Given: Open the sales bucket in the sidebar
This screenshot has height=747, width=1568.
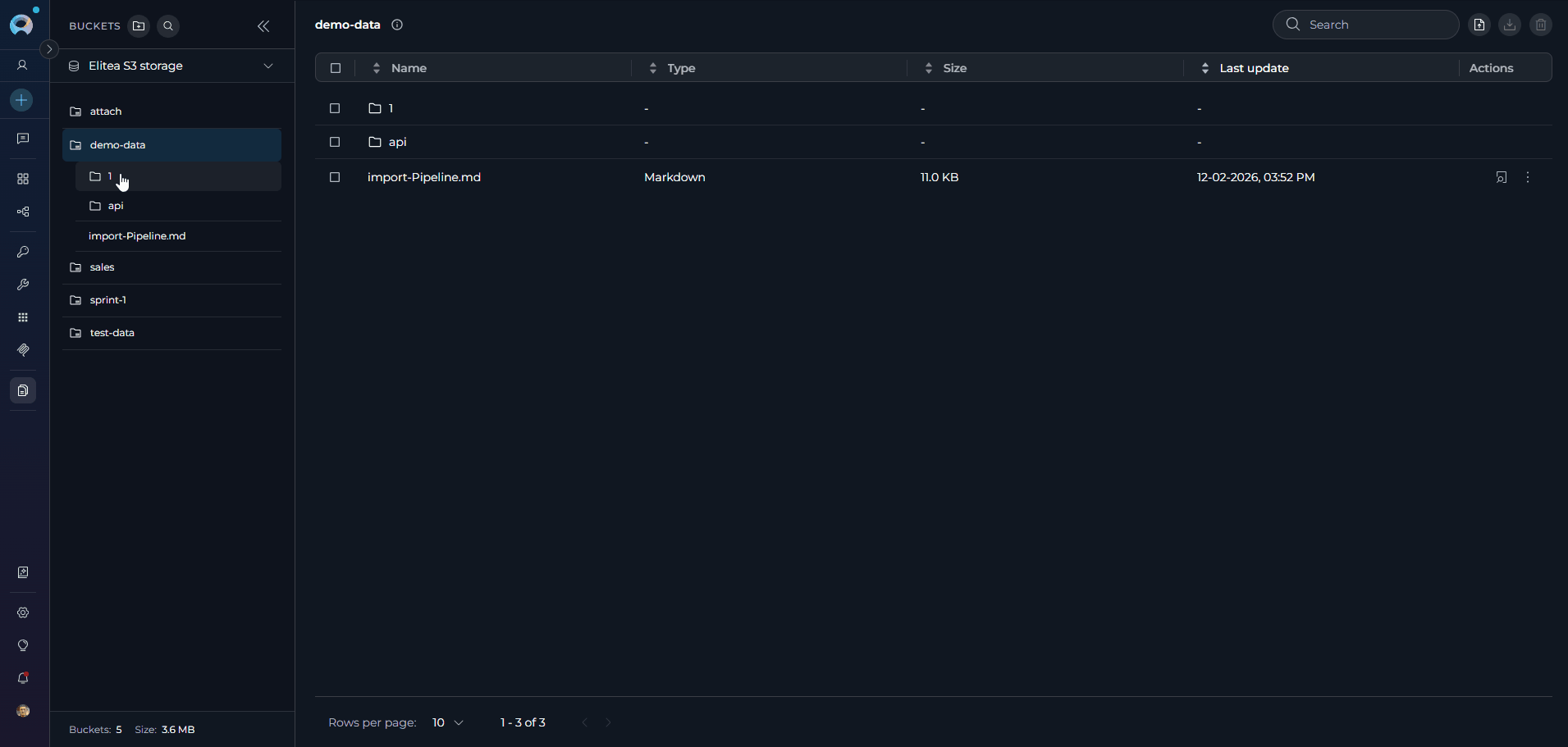Looking at the screenshot, I should click(x=103, y=266).
